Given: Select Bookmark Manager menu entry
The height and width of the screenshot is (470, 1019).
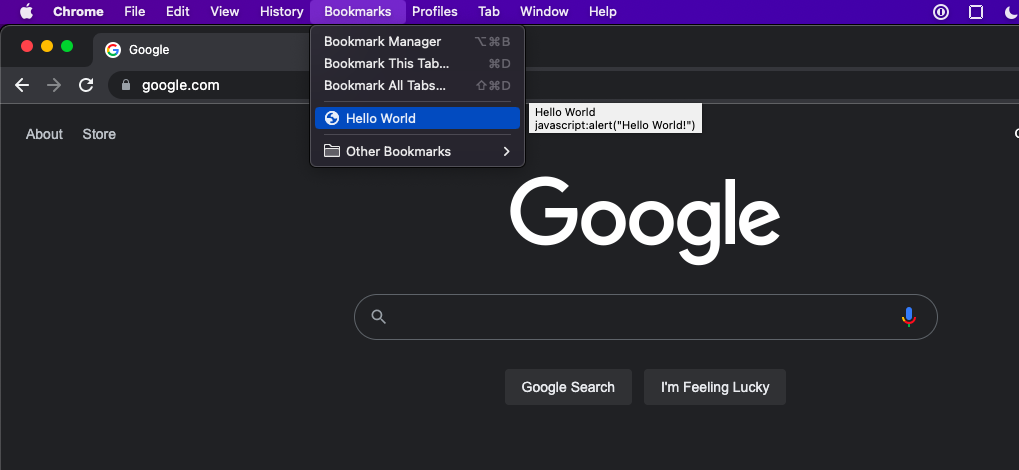Looking at the screenshot, I should click(382, 42).
